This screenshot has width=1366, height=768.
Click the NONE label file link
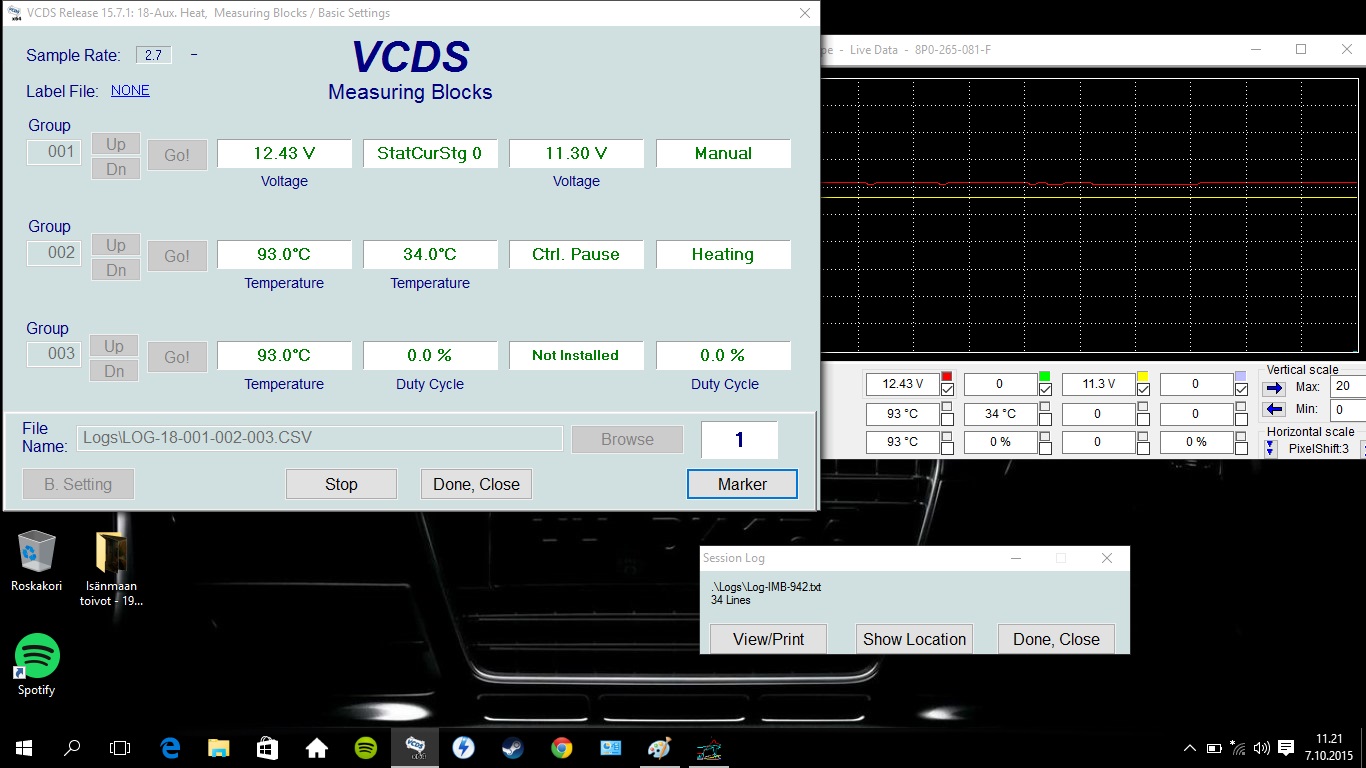pos(130,91)
